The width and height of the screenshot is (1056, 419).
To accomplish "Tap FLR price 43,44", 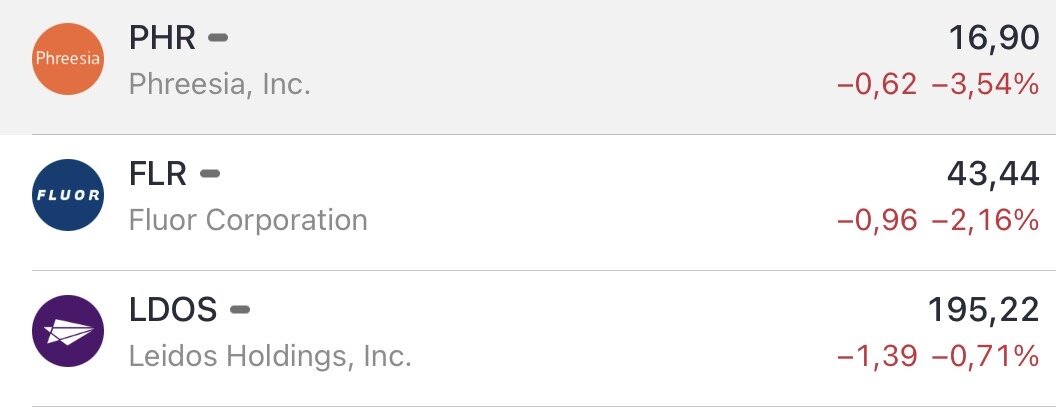I will click(993, 176).
